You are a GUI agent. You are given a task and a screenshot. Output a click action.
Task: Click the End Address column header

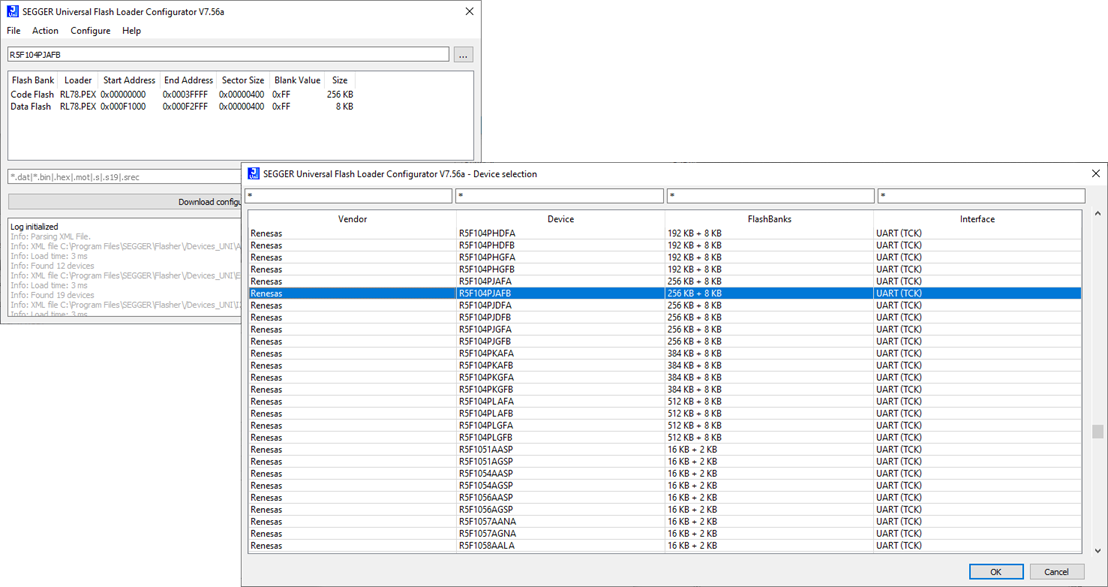pyautogui.click(x=188, y=80)
